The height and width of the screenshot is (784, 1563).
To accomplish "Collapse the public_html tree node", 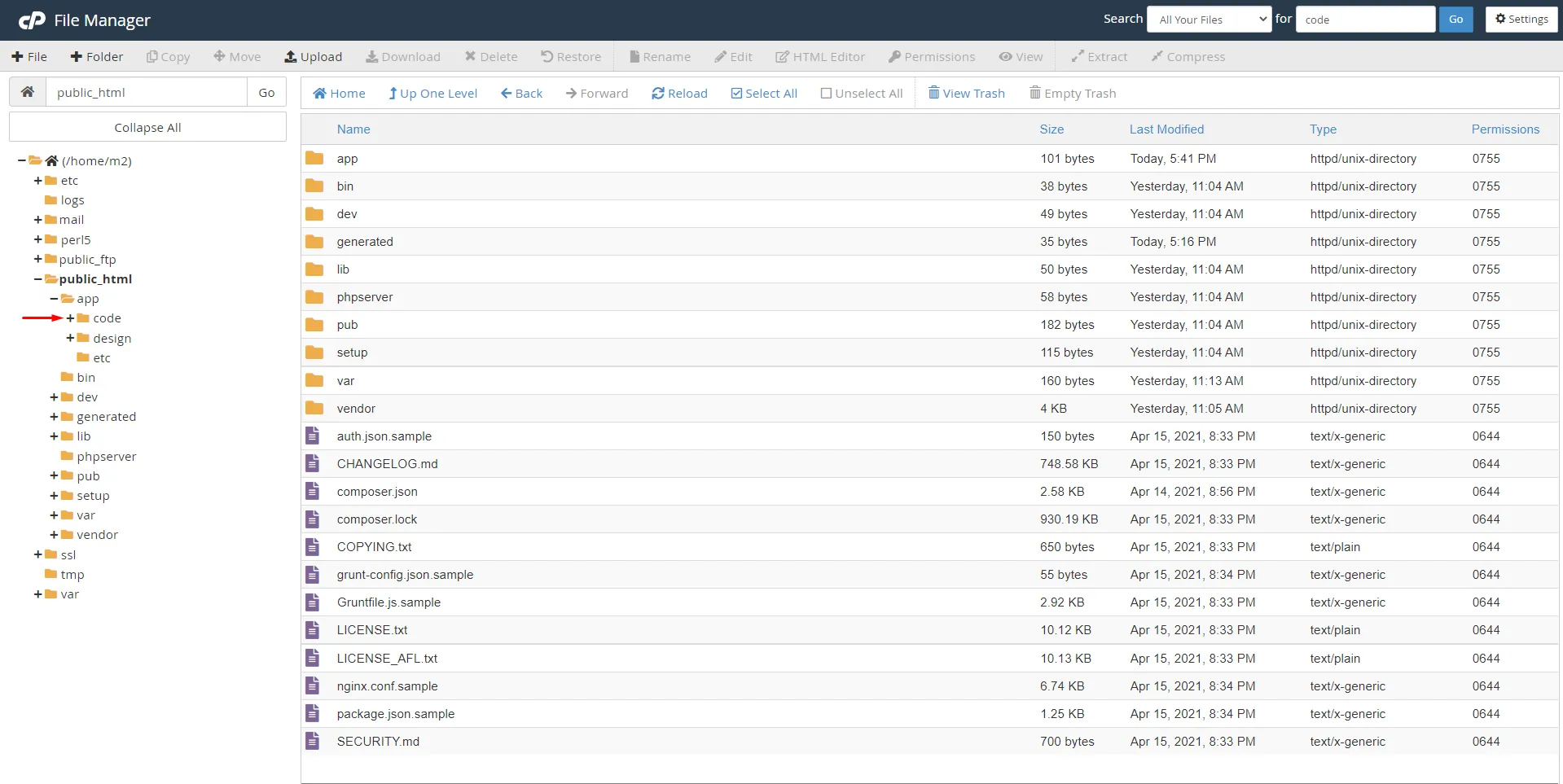I will [37, 279].
